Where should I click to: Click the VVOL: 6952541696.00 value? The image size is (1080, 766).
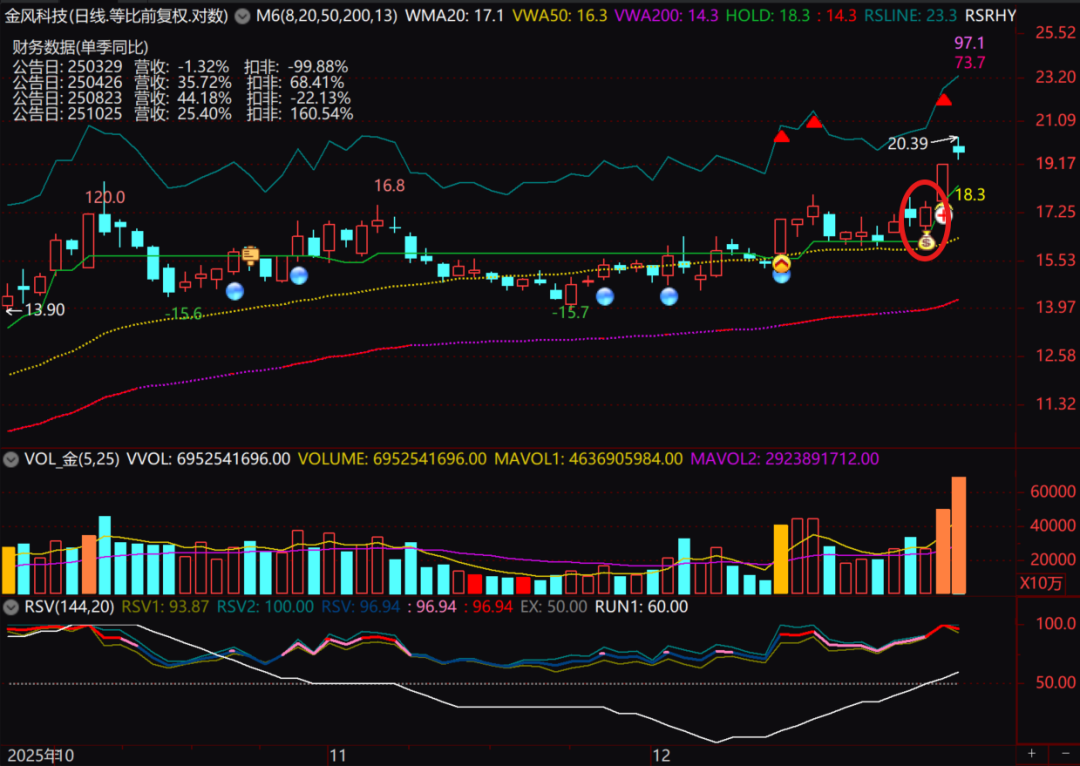(208, 459)
